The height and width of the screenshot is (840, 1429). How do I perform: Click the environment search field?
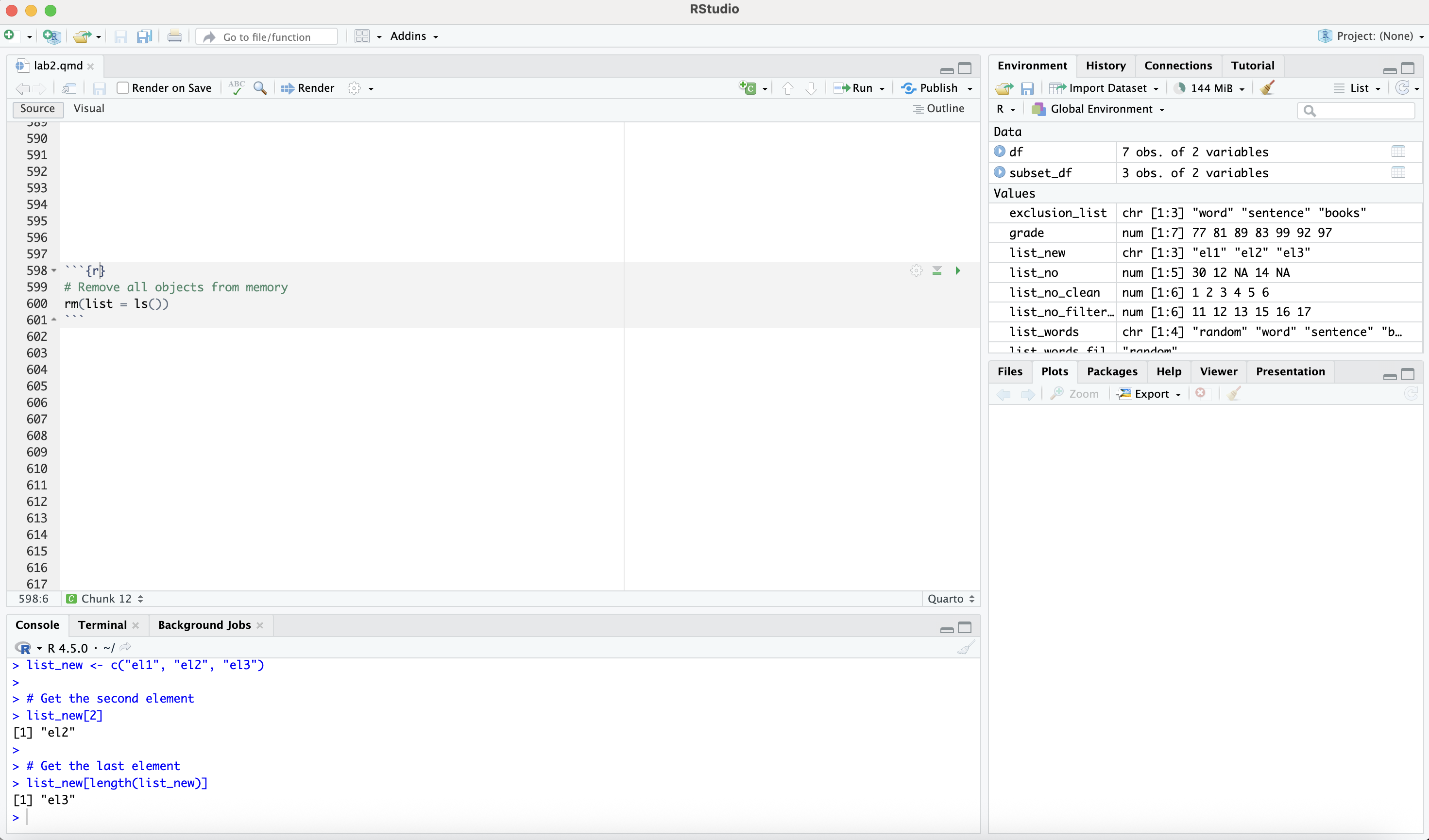click(x=1361, y=111)
